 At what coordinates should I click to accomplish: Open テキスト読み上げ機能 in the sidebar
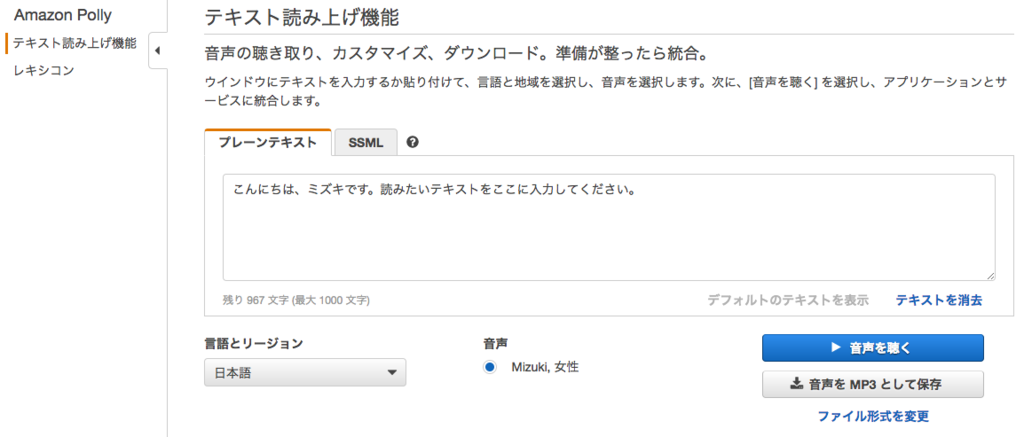click(x=74, y=44)
